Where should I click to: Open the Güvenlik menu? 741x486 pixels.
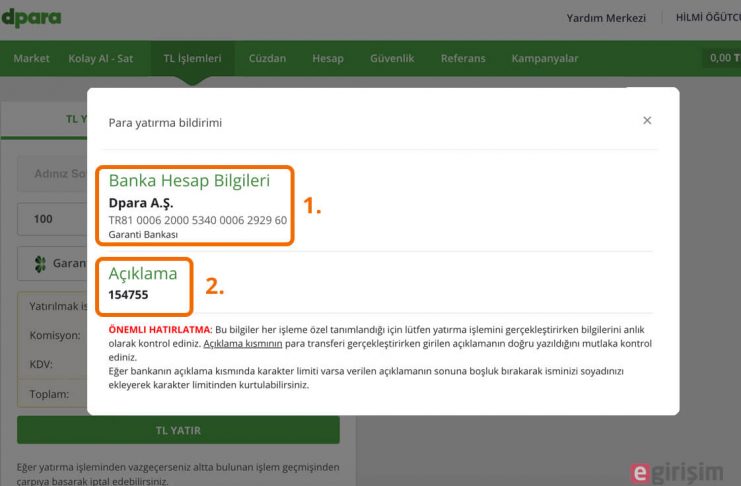pos(392,59)
